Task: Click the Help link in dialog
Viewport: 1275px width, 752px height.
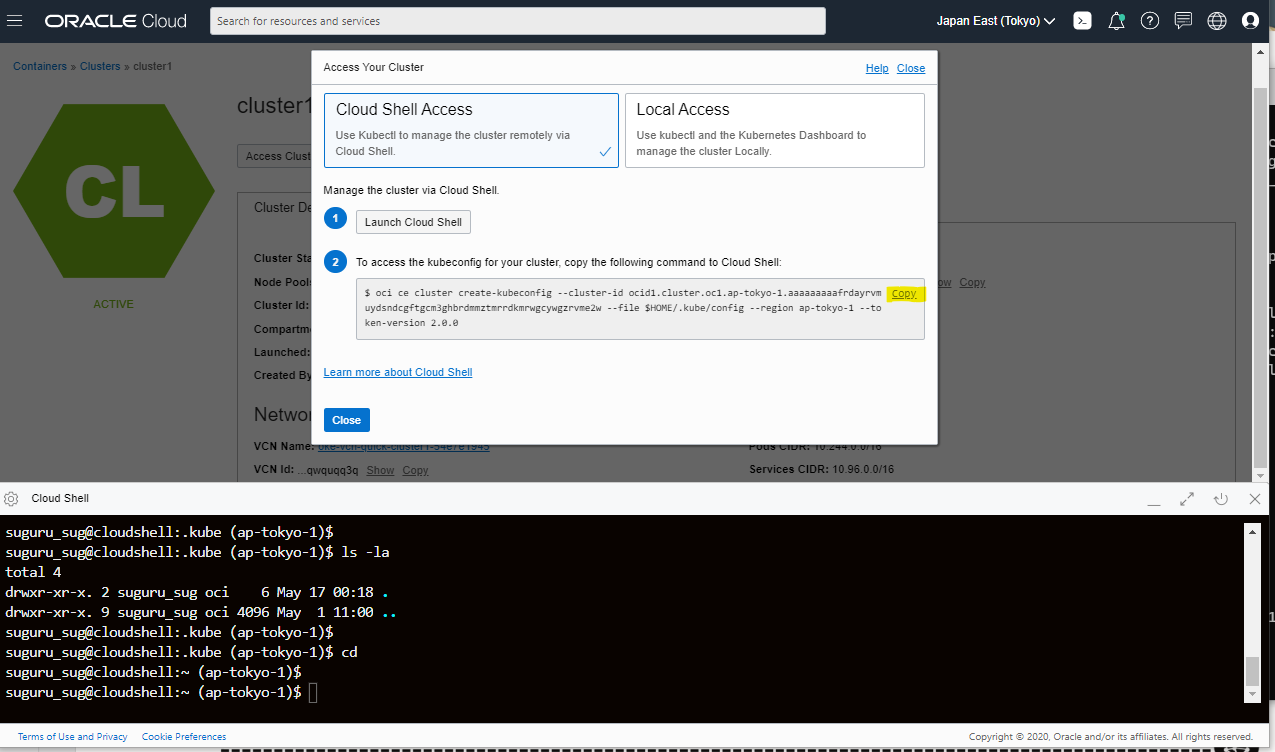Action: pyautogui.click(x=877, y=68)
